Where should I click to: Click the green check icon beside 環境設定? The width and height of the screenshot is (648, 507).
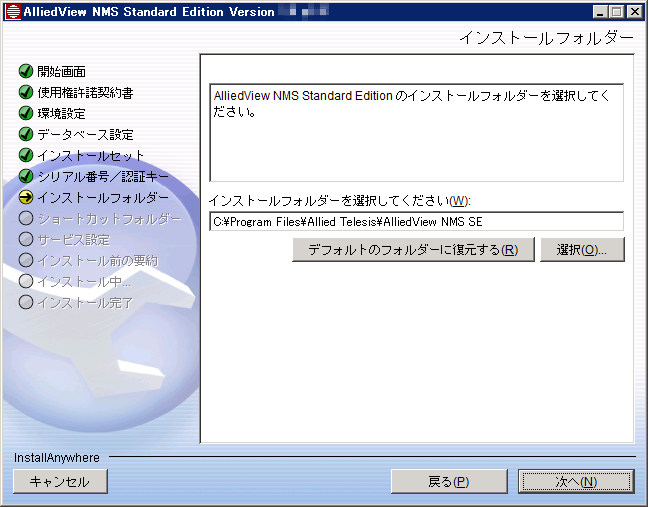pos(26,113)
